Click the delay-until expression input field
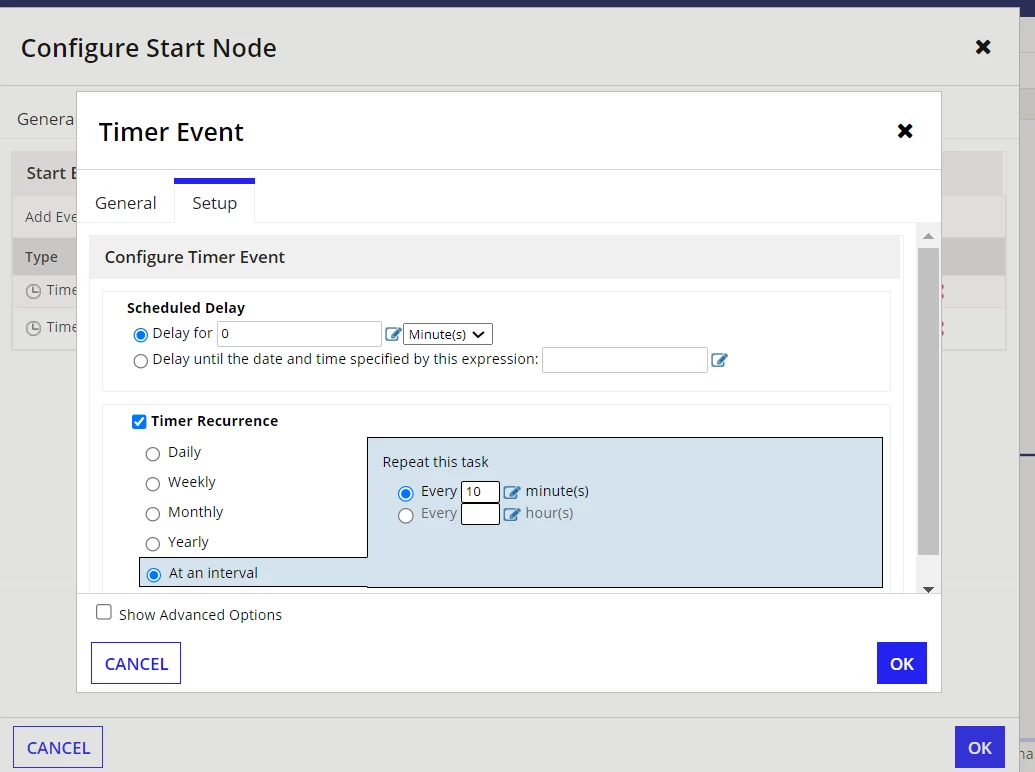The width and height of the screenshot is (1035, 772). (625, 360)
